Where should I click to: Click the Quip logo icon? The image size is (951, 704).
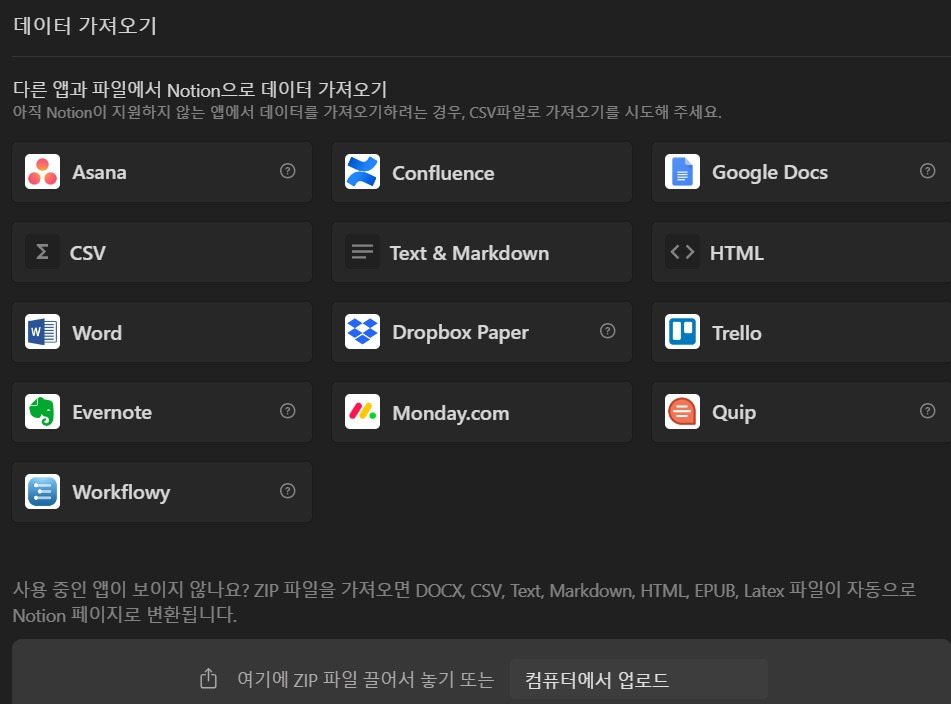[682, 412]
